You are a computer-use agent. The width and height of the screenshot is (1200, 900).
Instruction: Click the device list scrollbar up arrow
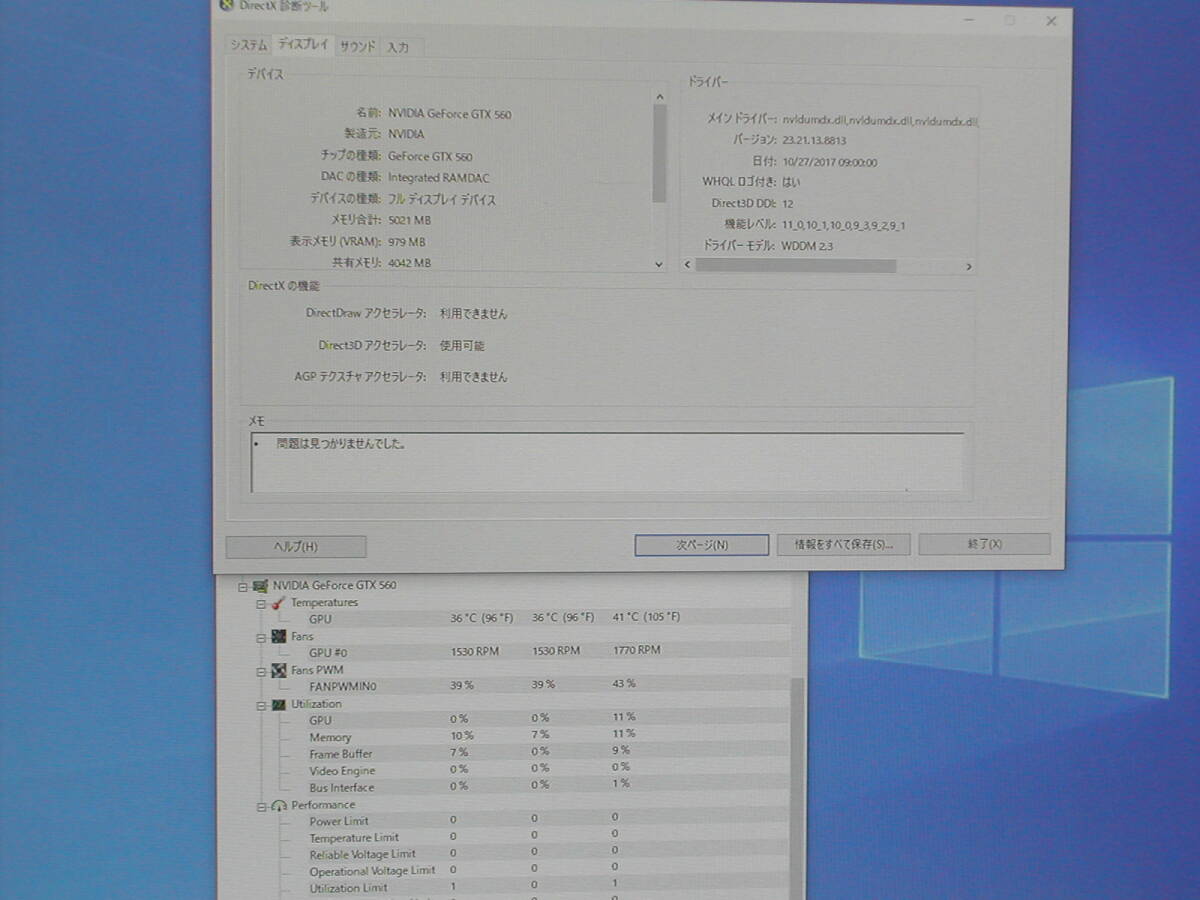[x=659, y=97]
